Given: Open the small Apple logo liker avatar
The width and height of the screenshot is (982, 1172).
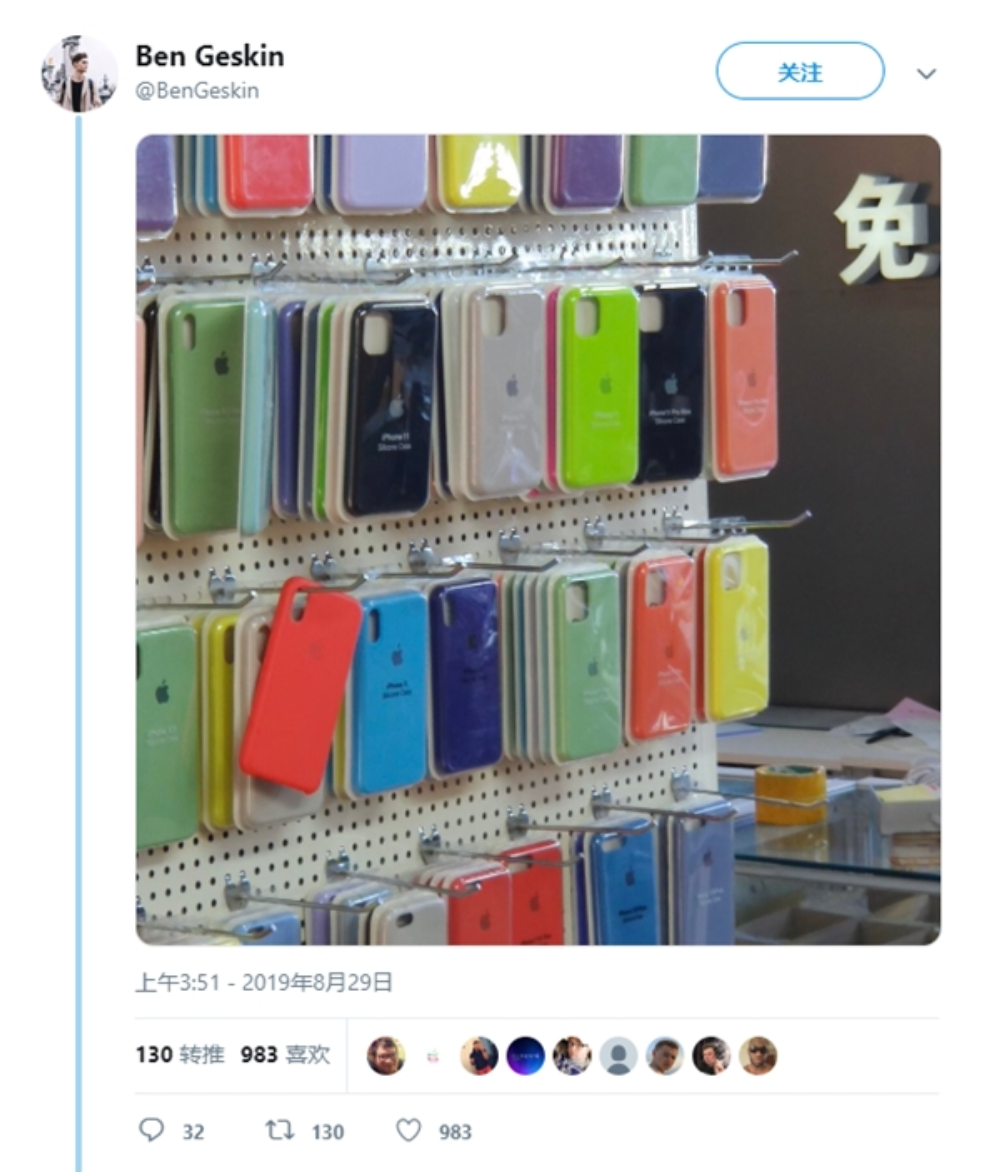Looking at the screenshot, I should pyautogui.click(x=433, y=1055).
